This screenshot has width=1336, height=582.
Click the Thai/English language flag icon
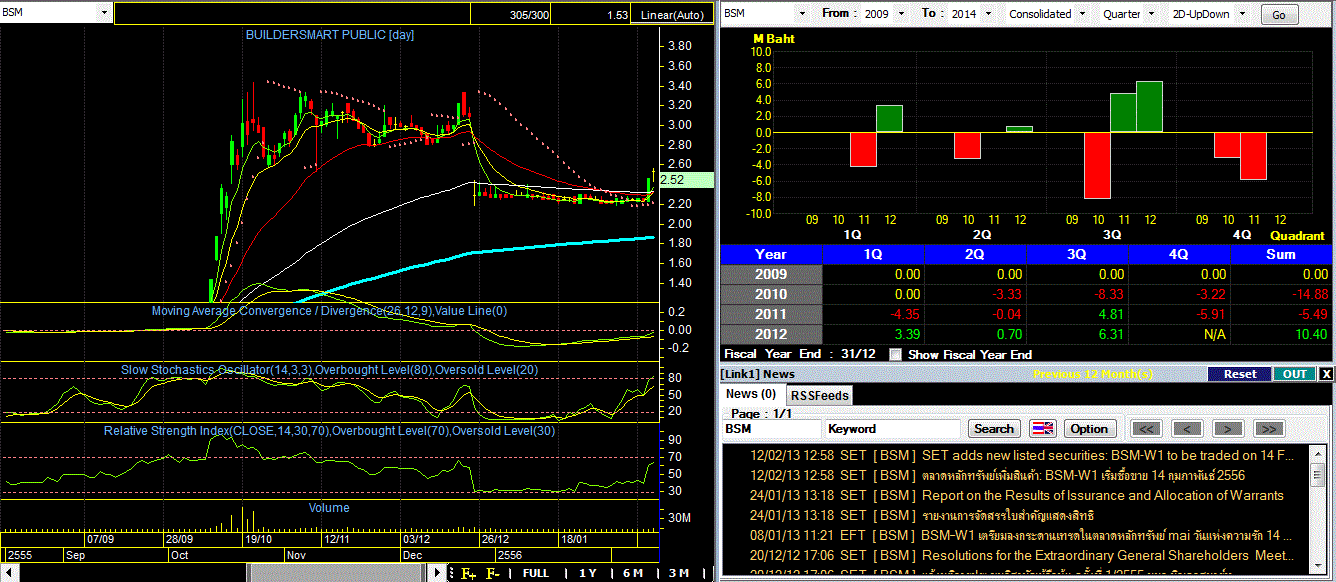point(1042,429)
